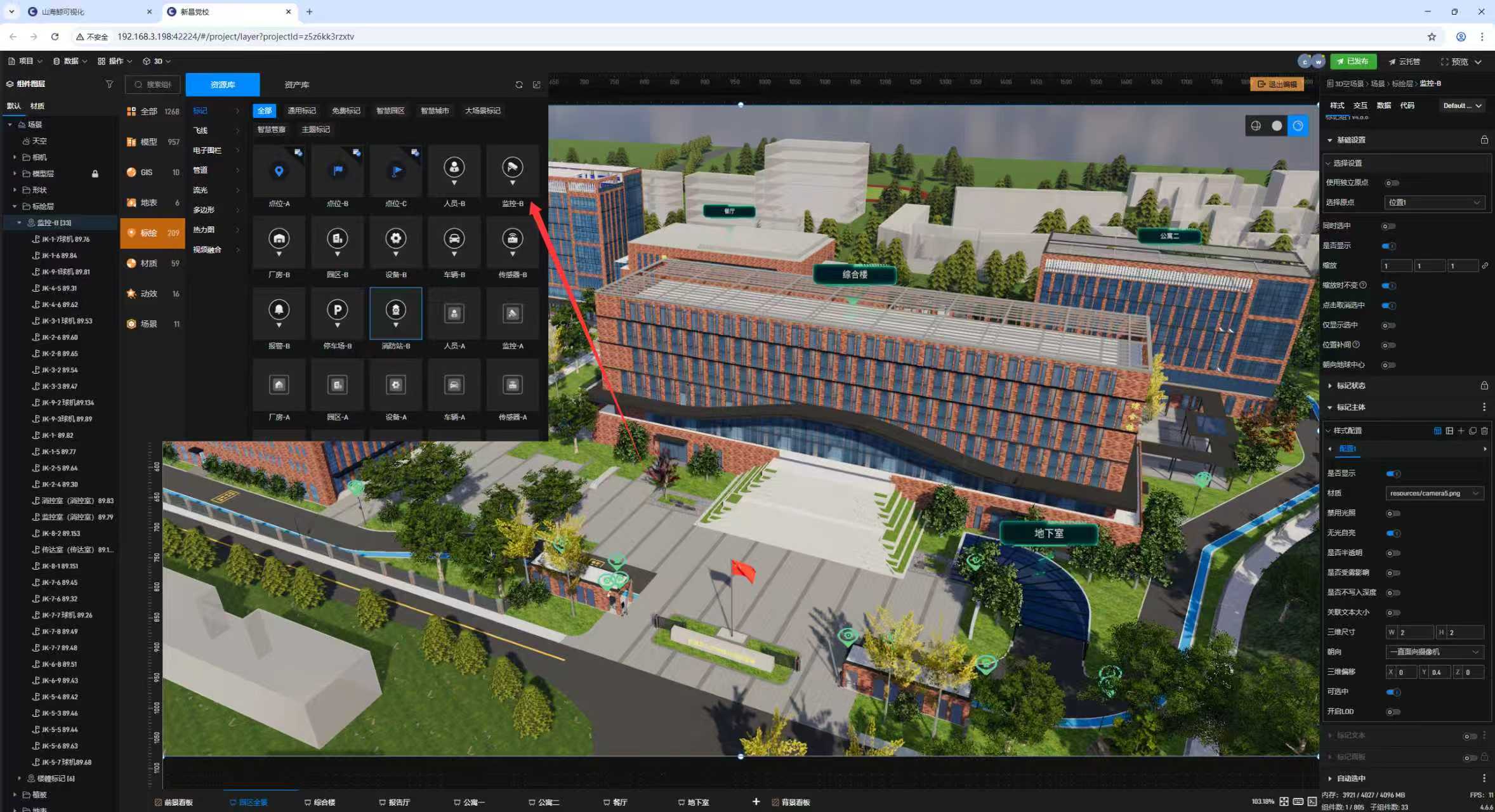
Task: Click the 退出编辑 button
Action: pyautogui.click(x=1277, y=84)
